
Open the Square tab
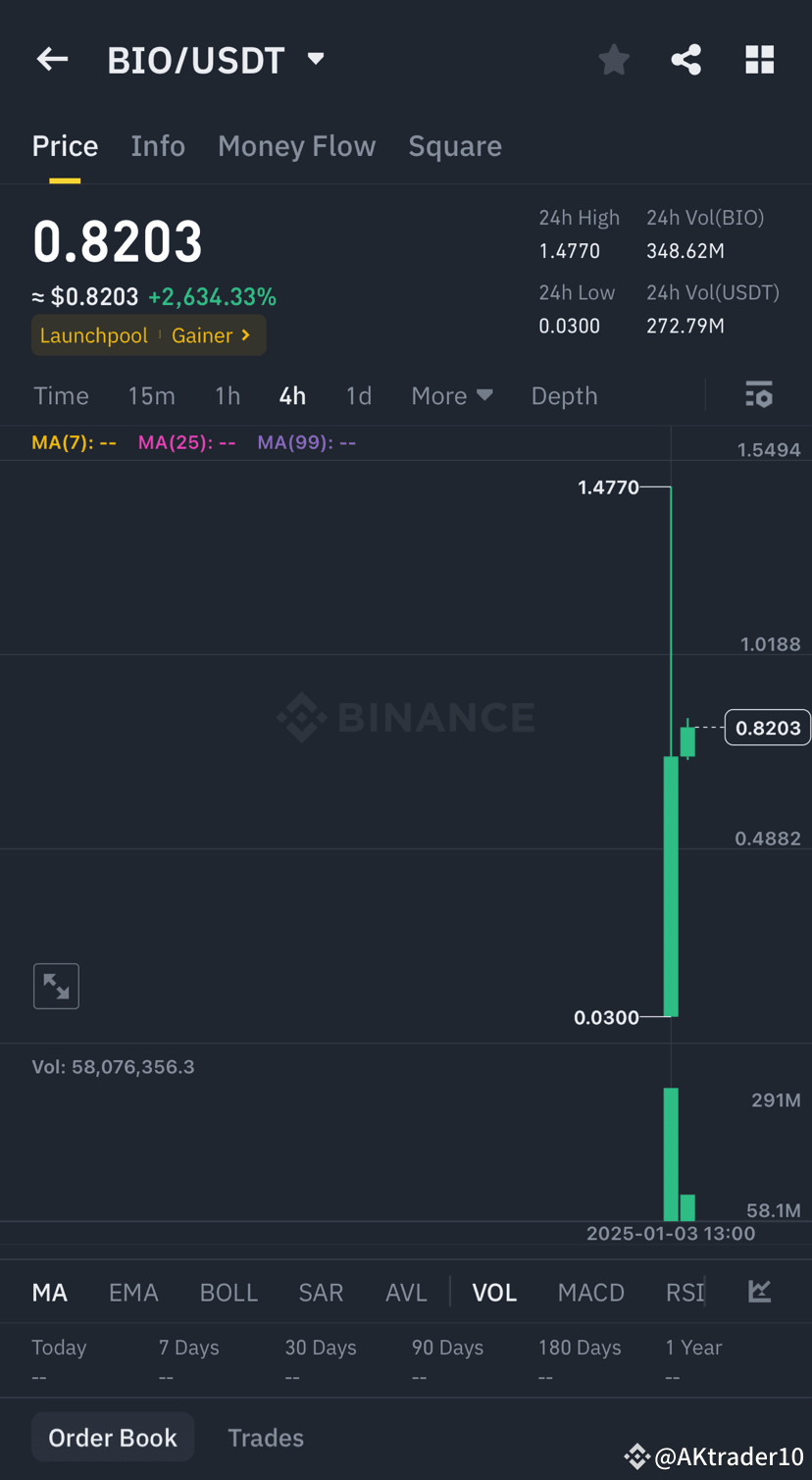pyautogui.click(x=455, y=146)
